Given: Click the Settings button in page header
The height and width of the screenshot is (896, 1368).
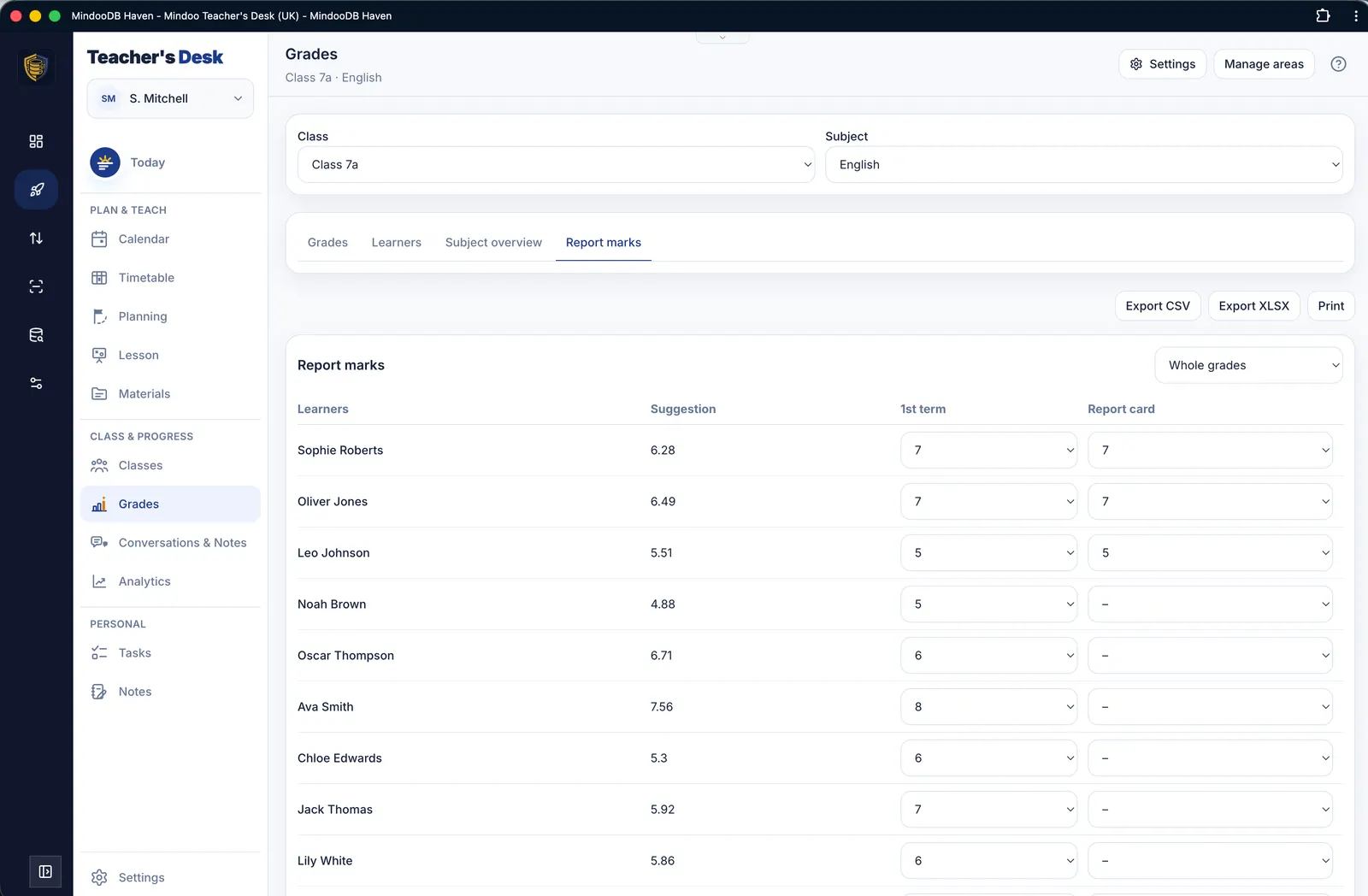Looking at the screenshot, I should pos(1163,64).
